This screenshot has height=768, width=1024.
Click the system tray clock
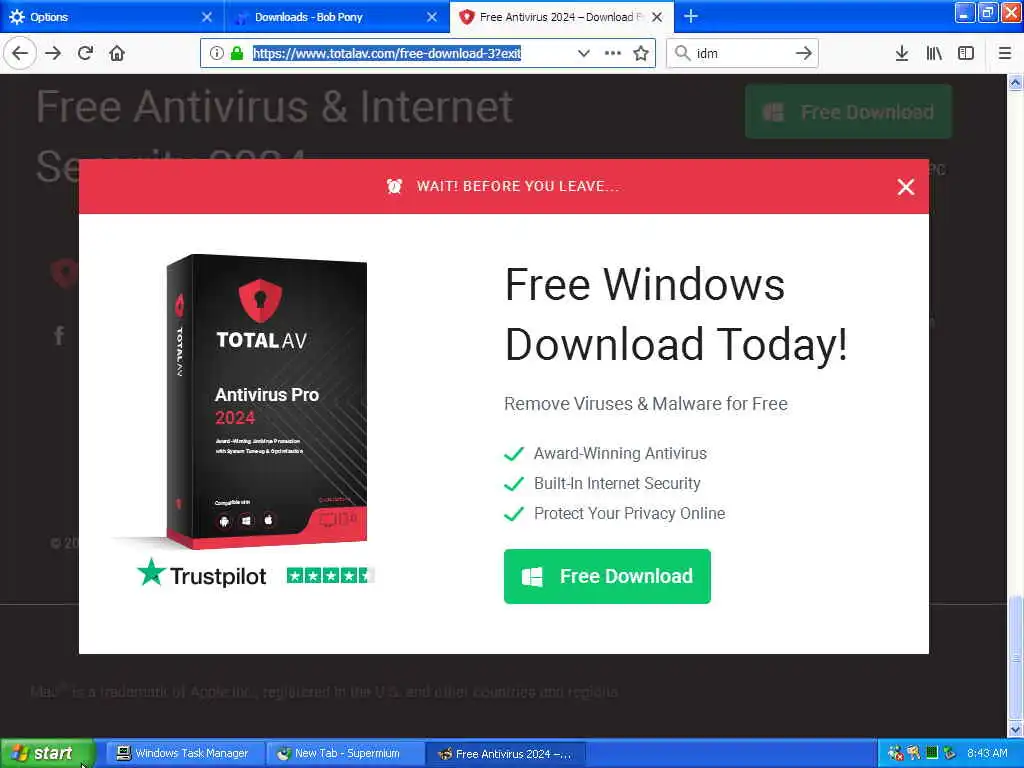click(x=987, y=754)
